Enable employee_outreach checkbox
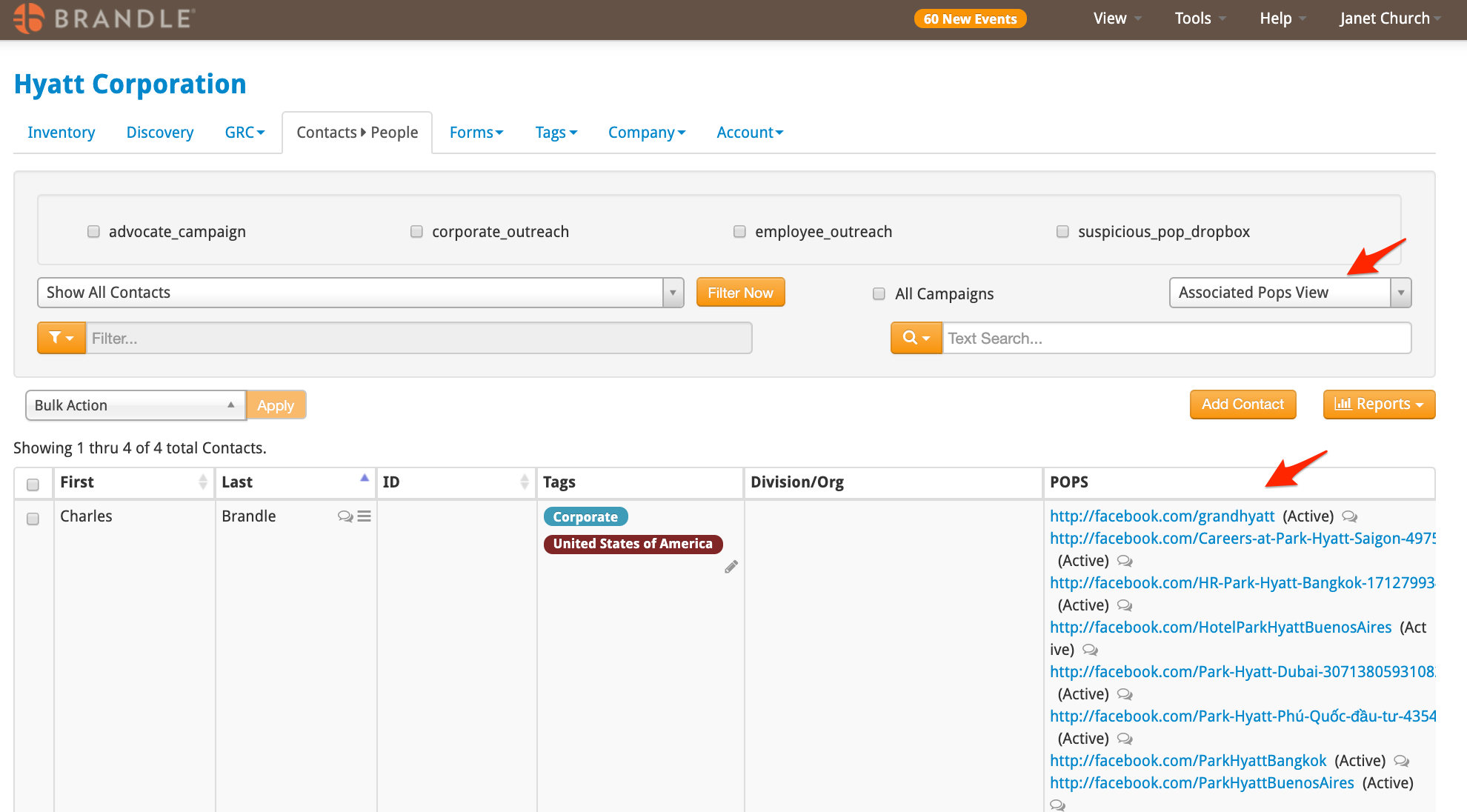The height and width of the screenshot is (812, 1467). [x=739, y=232]
